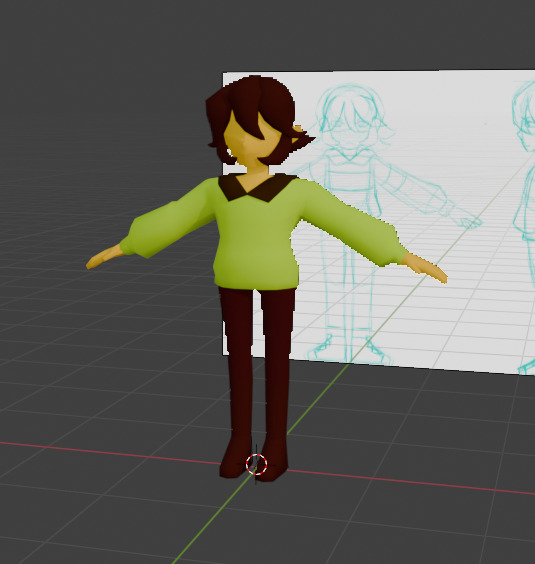Click the 3D cursor at the feet
Viewport: 535px width, 564px height.
pyautogui.click(x=256, y=464)
